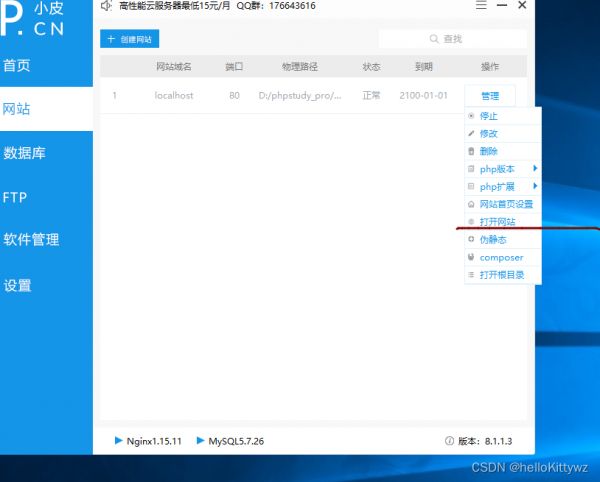Click 删除 (delete) menu entry
This screenshot has height=482, width=600.
[x=489, y=151]
